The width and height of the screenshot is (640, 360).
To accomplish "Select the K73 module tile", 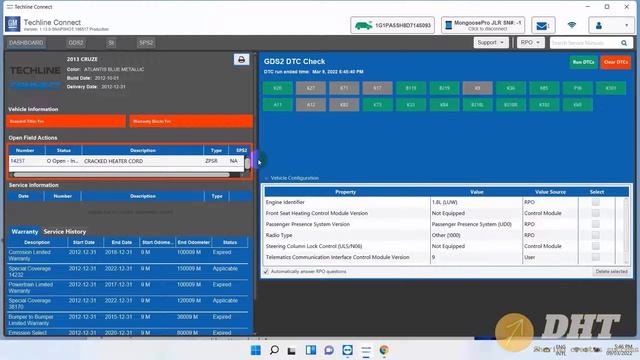I will [378, 105].
